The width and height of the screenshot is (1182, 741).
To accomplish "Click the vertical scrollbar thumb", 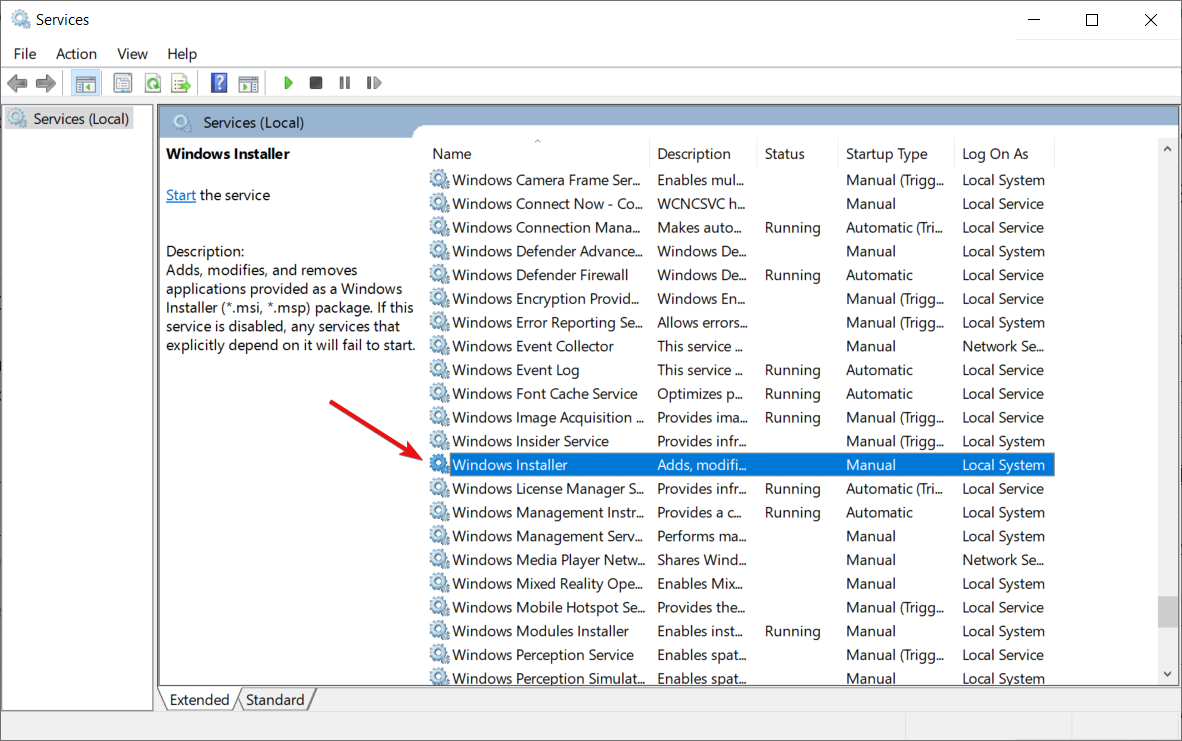I will (x=1168, y=611).
